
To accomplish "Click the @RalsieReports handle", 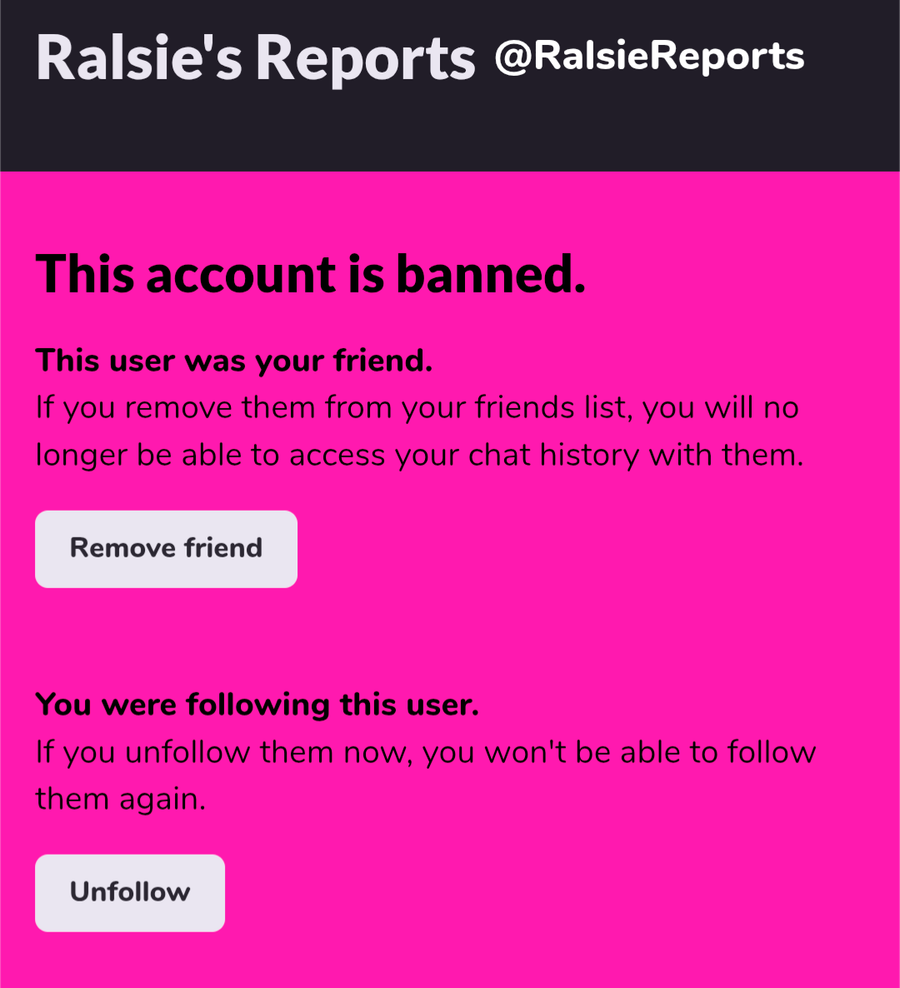I will click(649, 56).
